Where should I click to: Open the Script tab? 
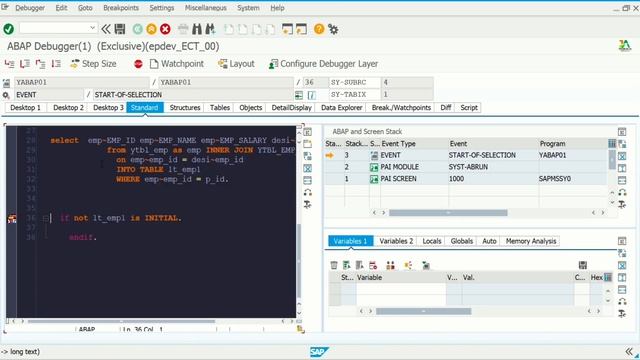(x=469, y=107)
